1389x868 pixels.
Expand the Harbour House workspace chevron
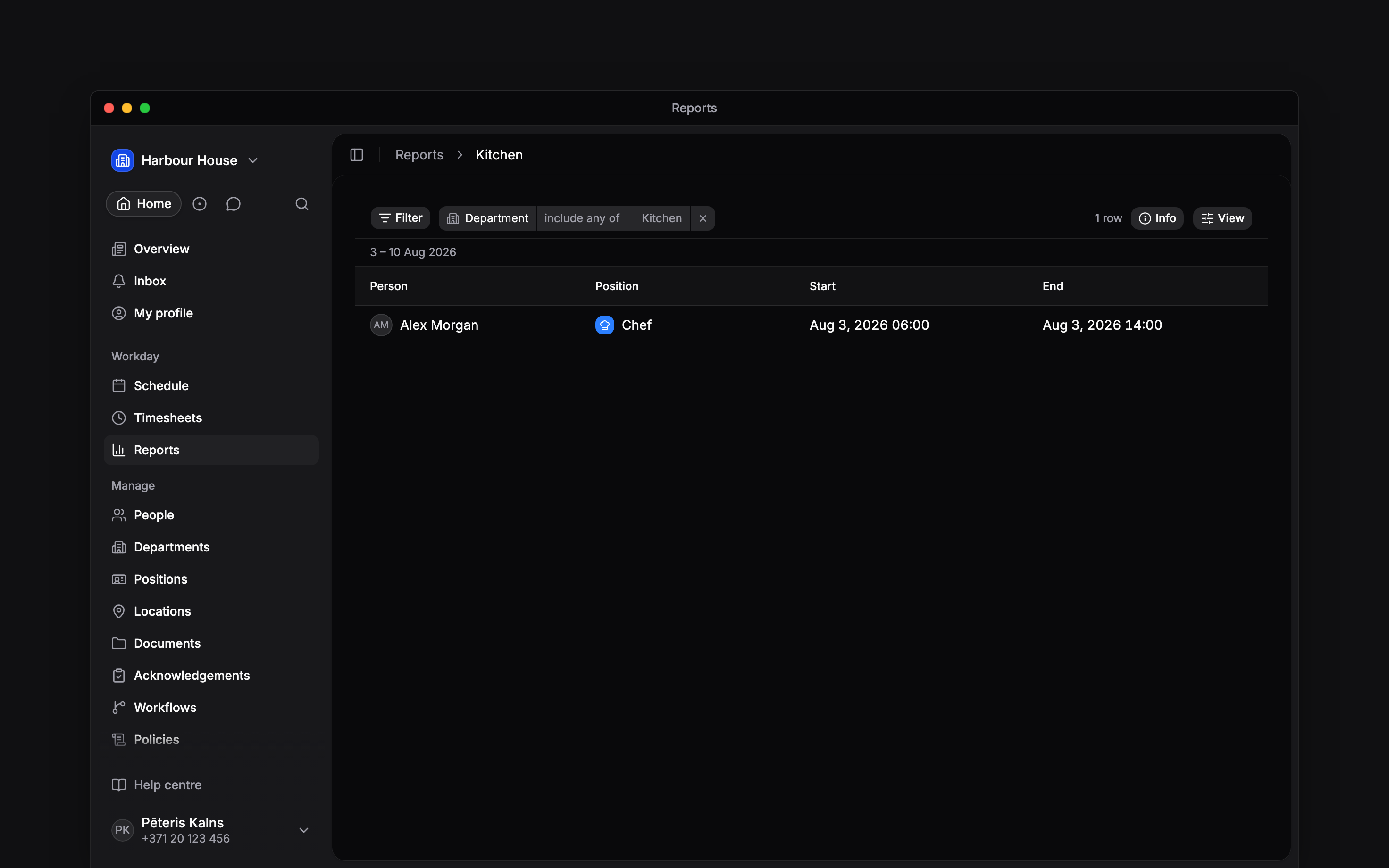[253, 161]
